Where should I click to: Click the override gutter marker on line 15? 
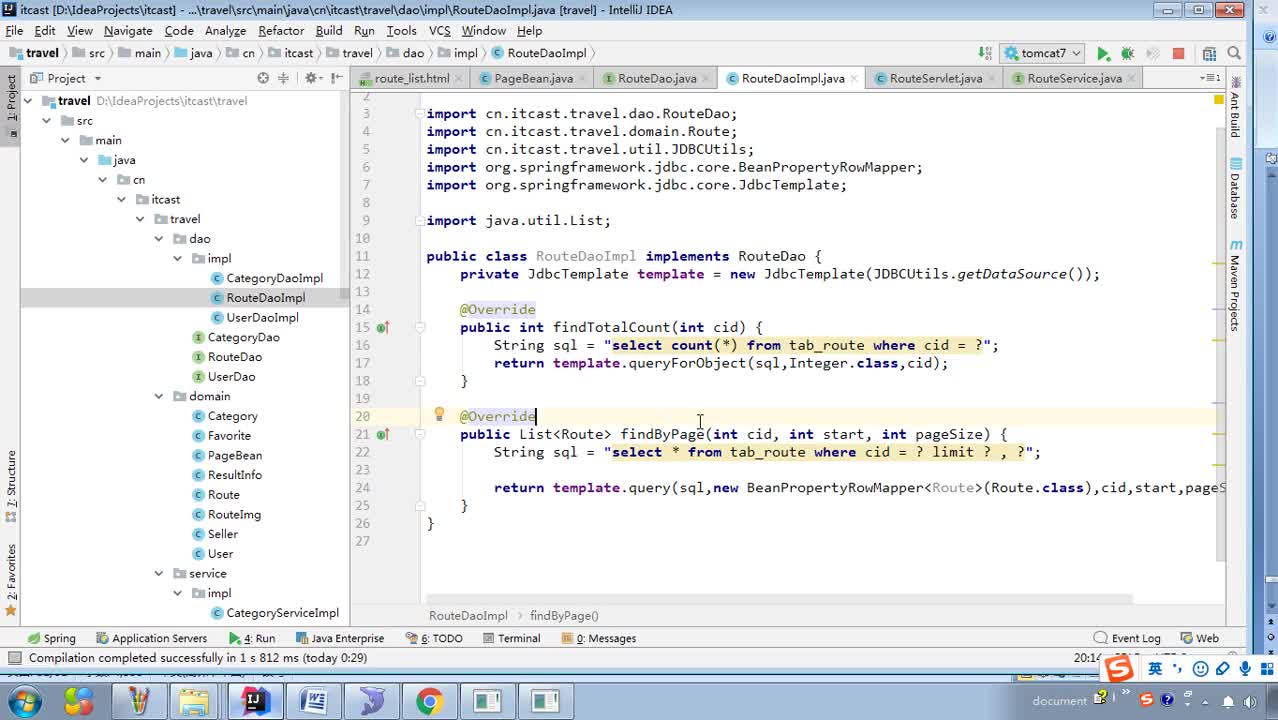[x=382, y=328]
